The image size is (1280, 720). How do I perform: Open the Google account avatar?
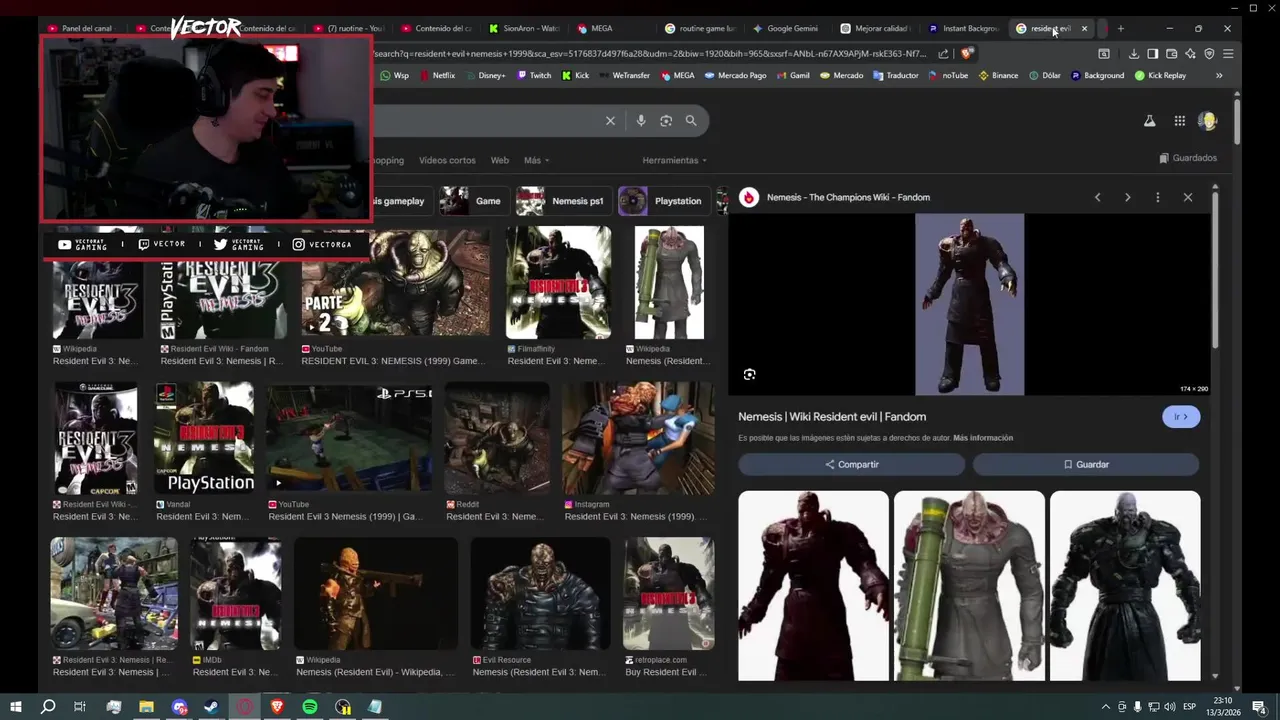point(1208,121)
